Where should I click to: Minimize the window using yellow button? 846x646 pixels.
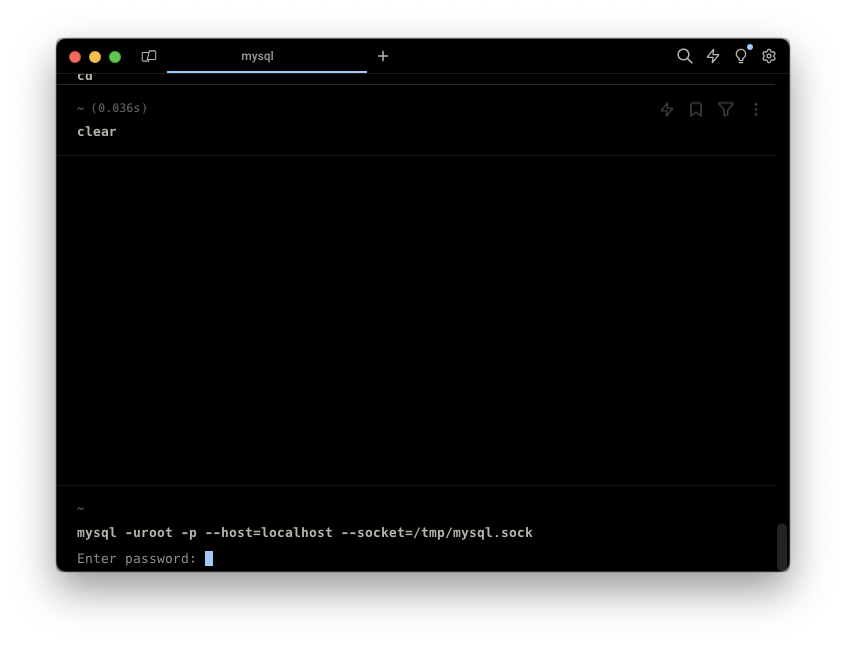(x=95, y=57)
